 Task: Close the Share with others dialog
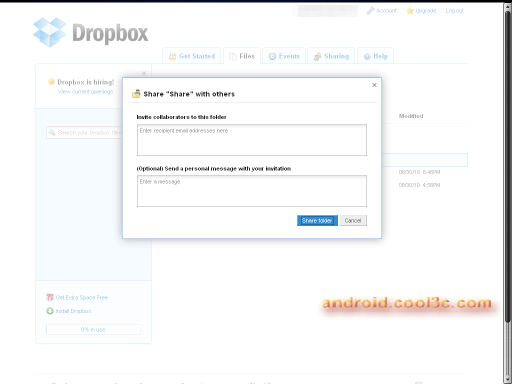(x=374, y=85)
